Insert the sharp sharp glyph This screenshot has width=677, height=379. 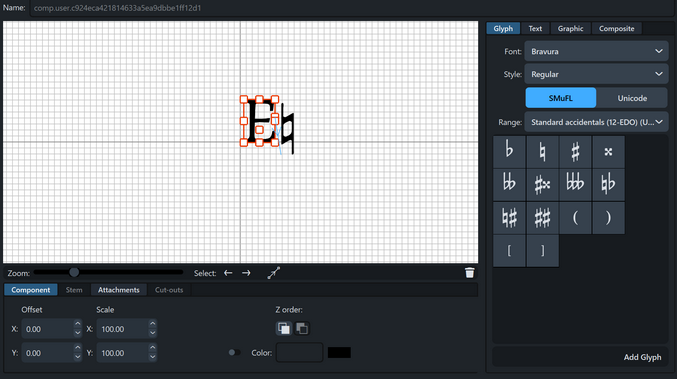(542, 218)
